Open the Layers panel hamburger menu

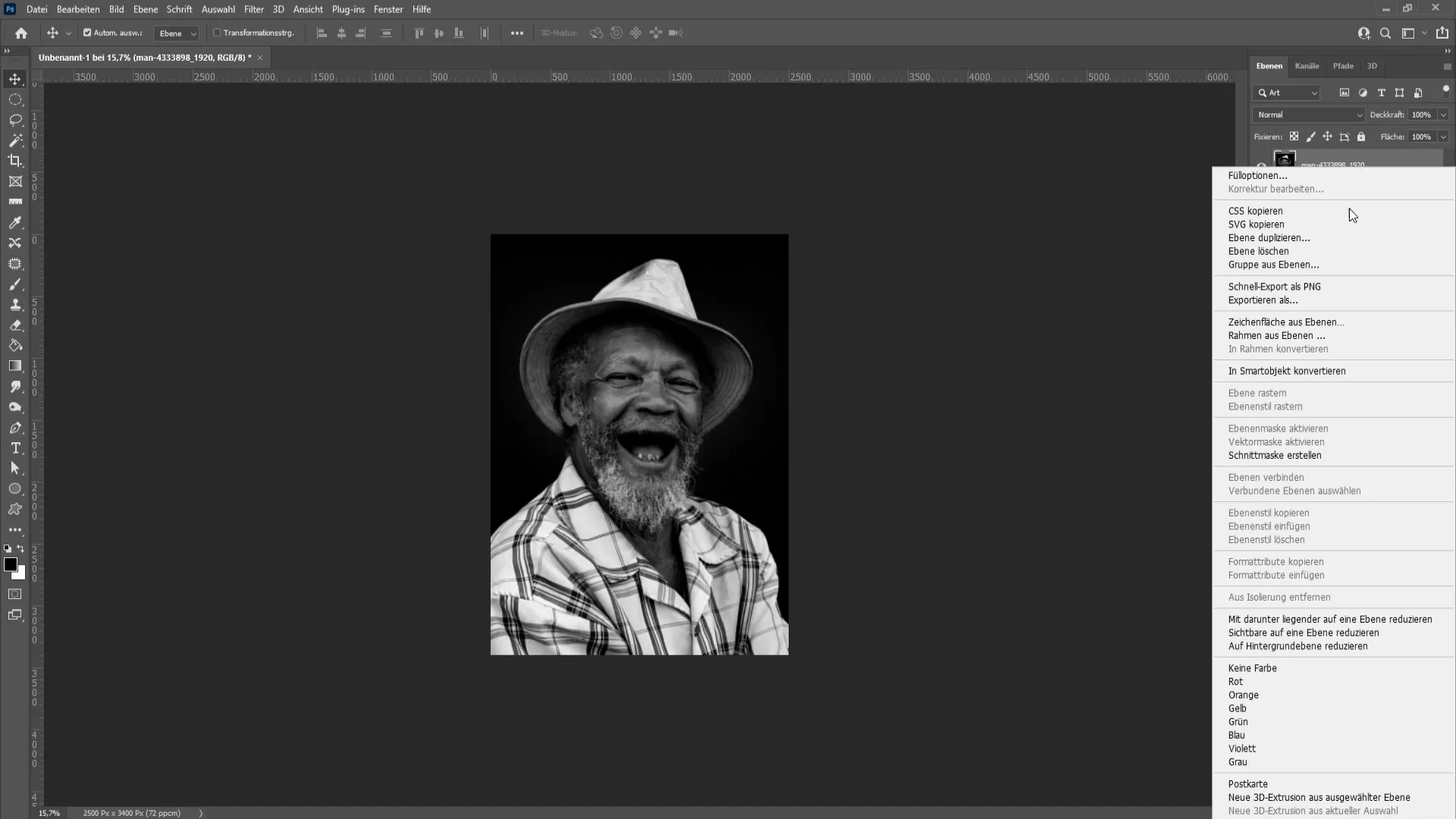click(x=1447, y=66)
